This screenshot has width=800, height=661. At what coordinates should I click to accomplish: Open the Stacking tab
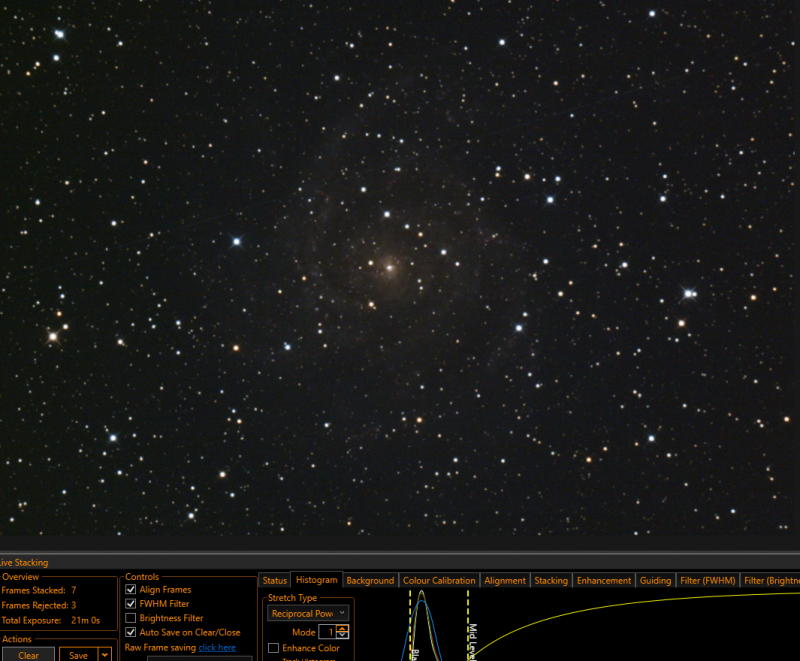pyautogui.click(x=551, y=580)
